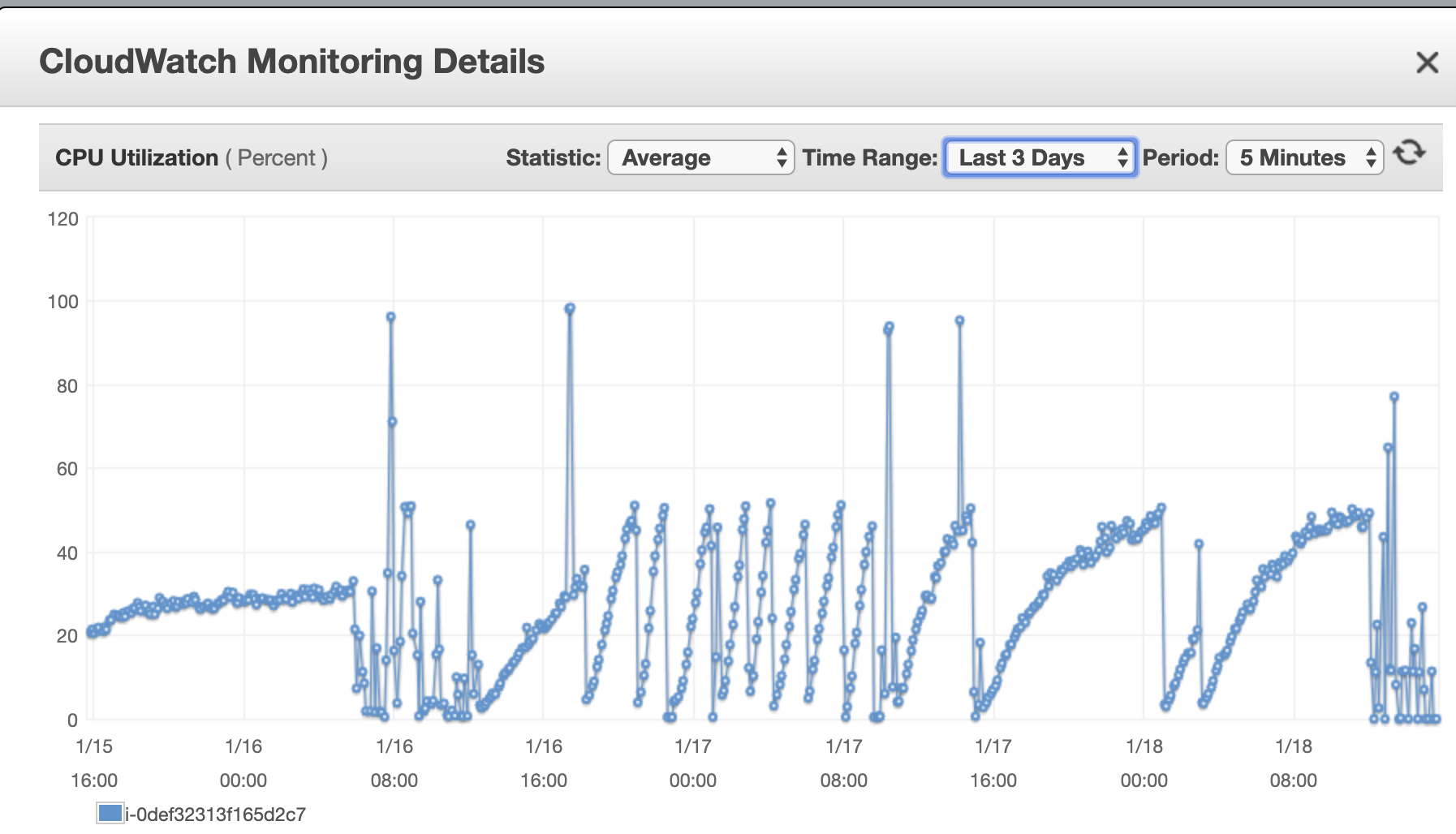
Task: Click the highest CPU spike data point near 1/16 16:00
Action: [x=570, y=308]
